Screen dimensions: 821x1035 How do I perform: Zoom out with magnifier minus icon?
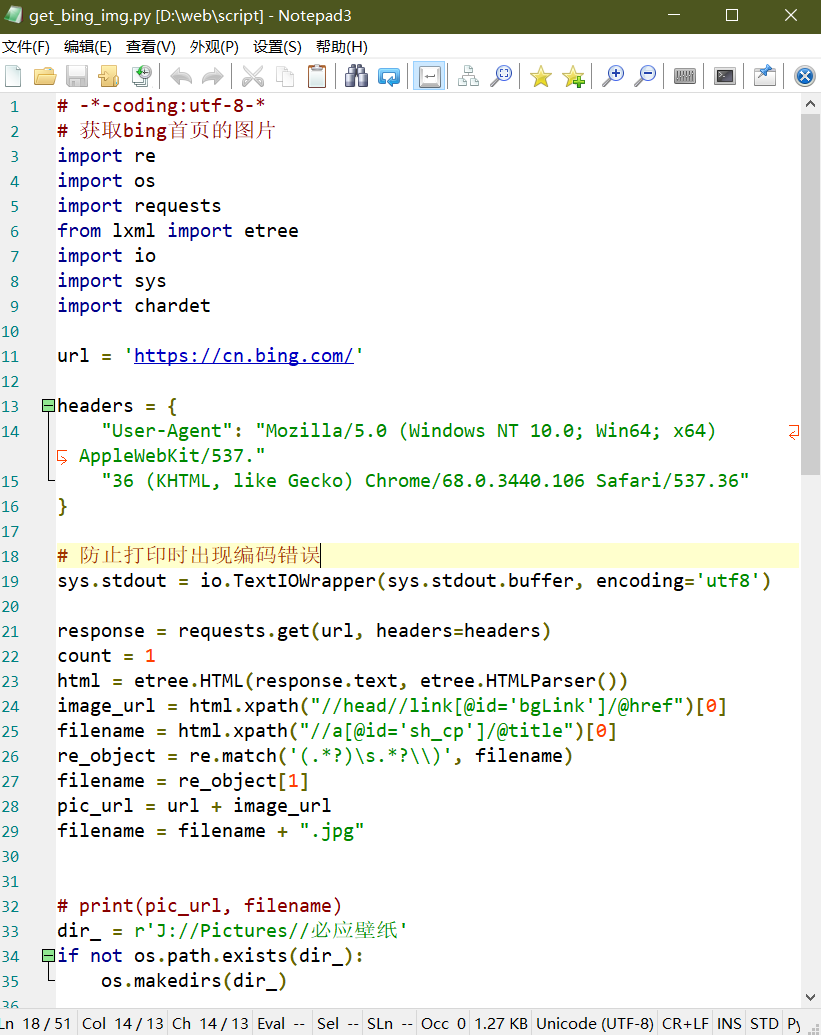[645, 77]
